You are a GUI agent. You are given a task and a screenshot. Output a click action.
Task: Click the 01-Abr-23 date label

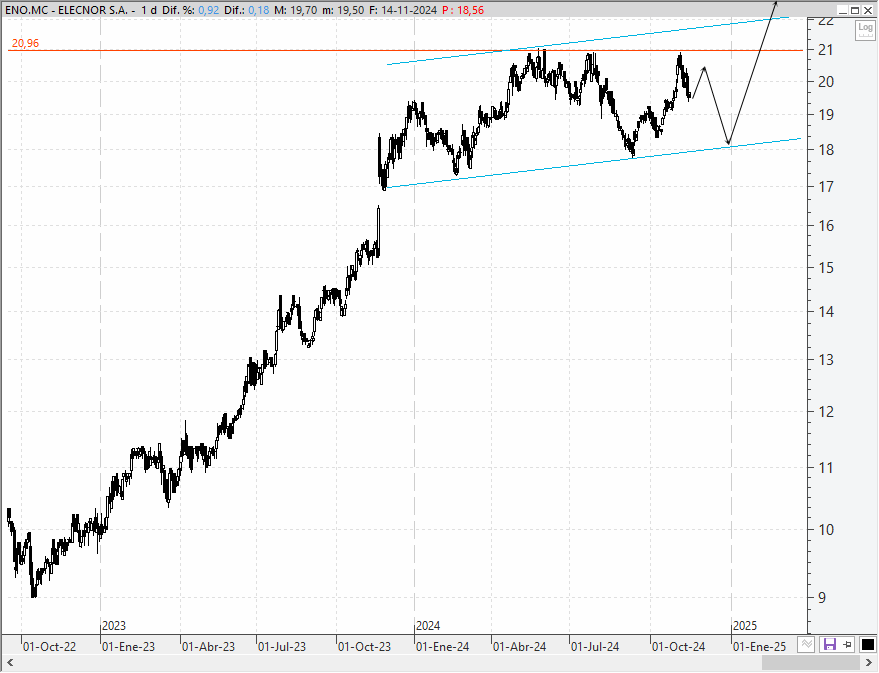pyautogui.click(x=209, y=647)
